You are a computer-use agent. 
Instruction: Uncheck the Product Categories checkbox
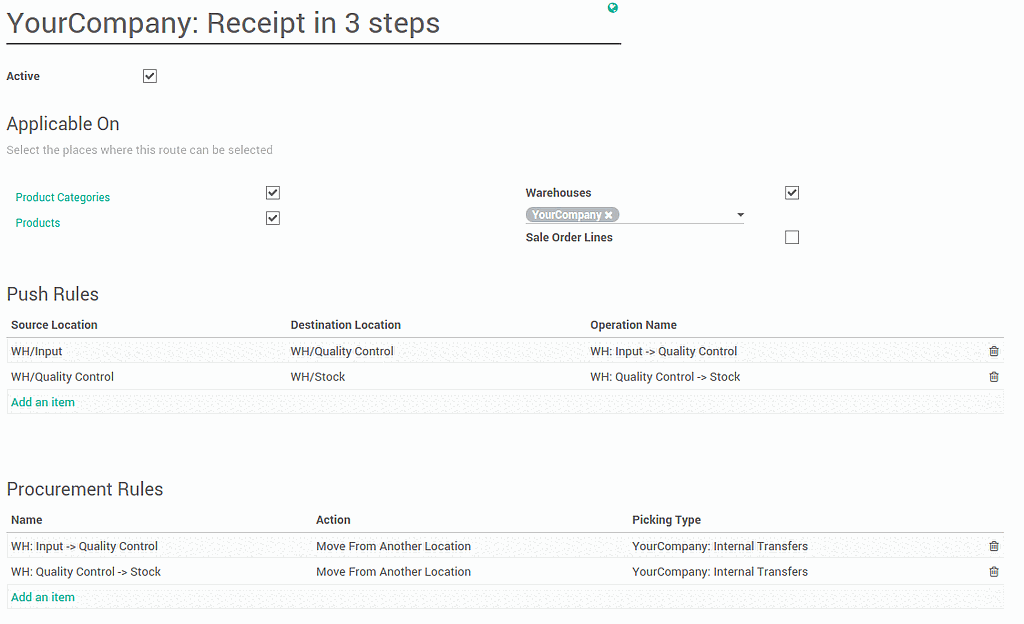(x=273, y=193)
